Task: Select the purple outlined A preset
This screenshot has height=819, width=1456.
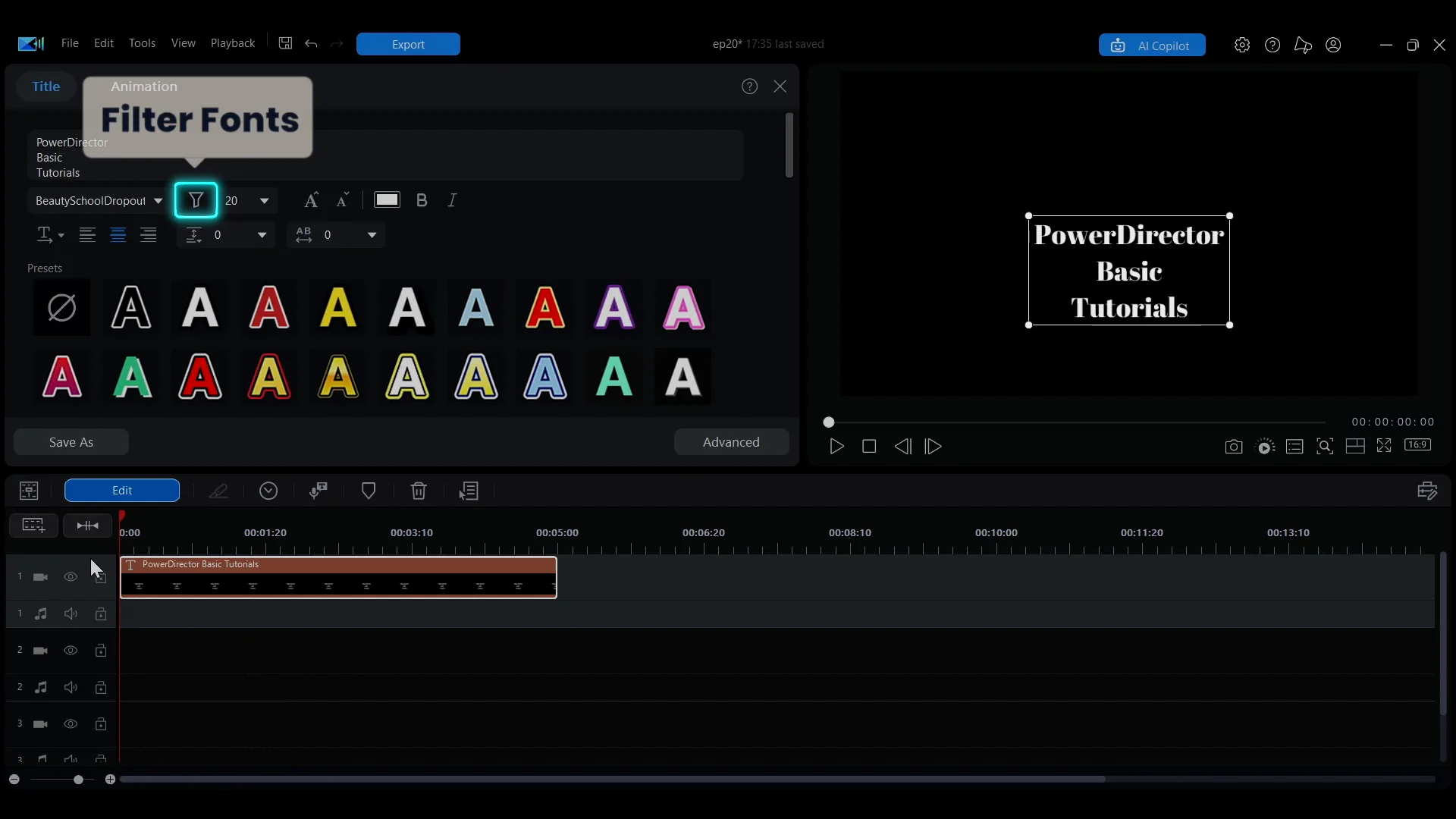Action: point(614,308)
